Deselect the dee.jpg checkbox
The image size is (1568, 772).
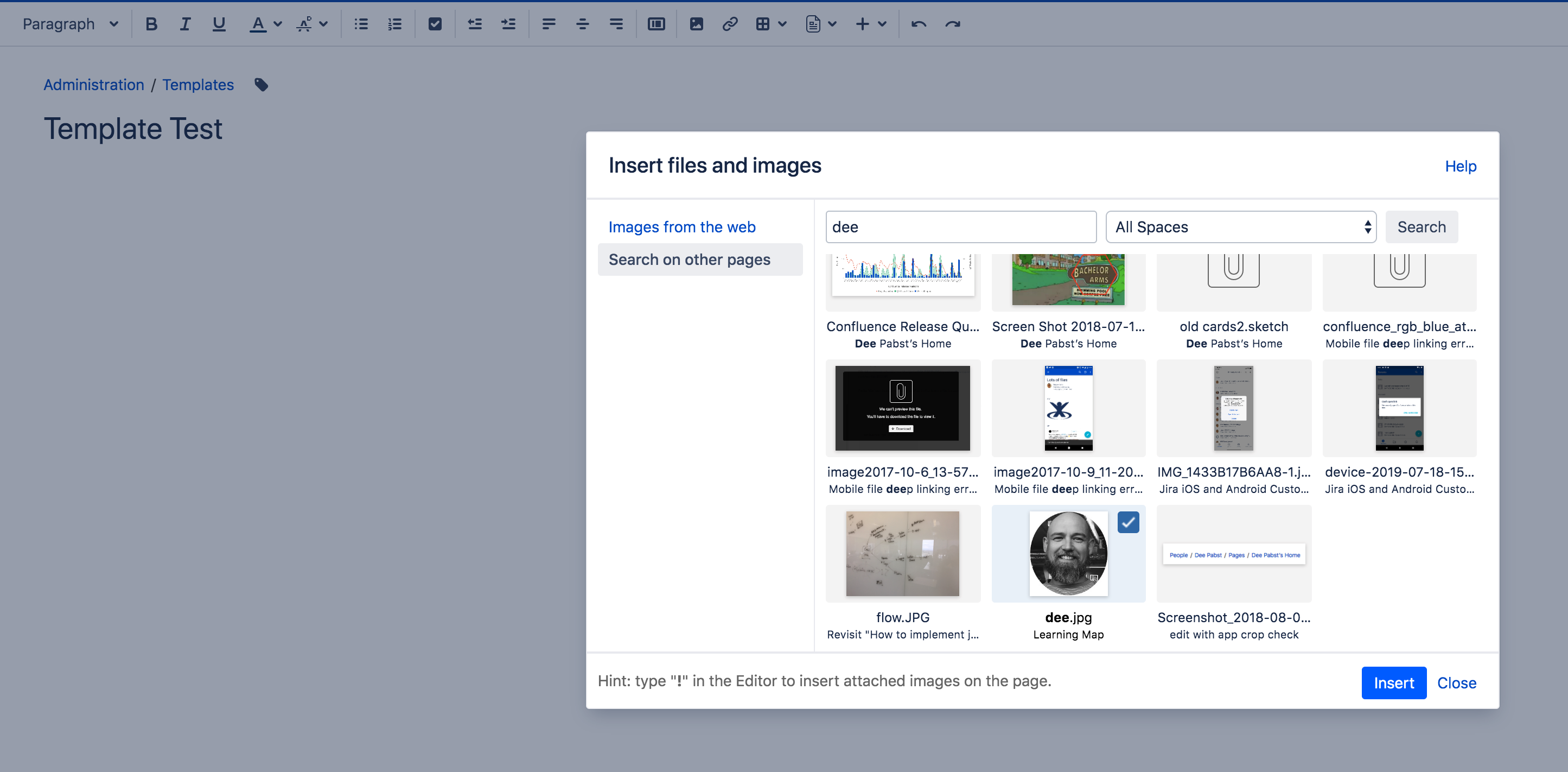point(1128,522)
